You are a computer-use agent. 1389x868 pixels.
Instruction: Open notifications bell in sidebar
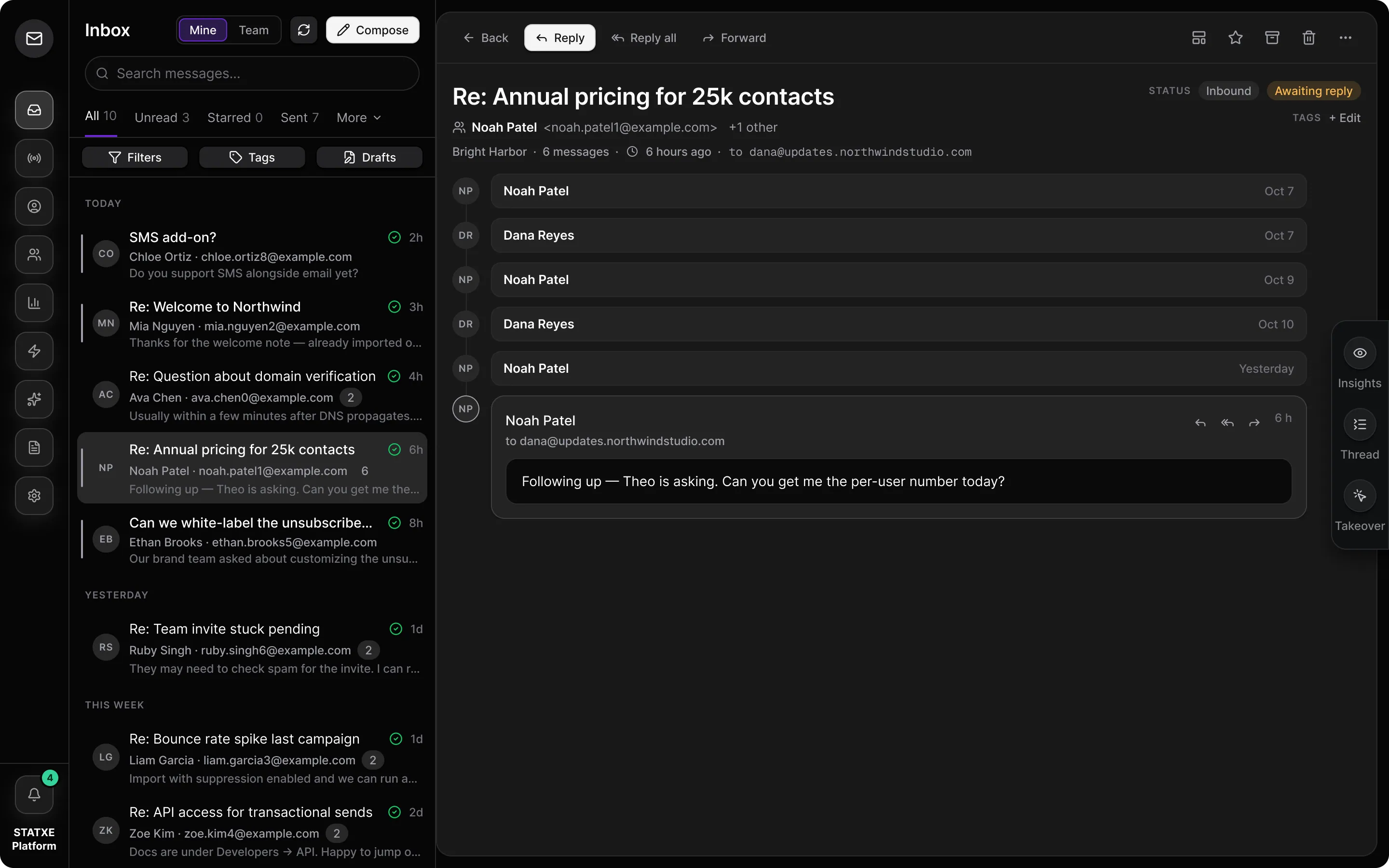34,795
